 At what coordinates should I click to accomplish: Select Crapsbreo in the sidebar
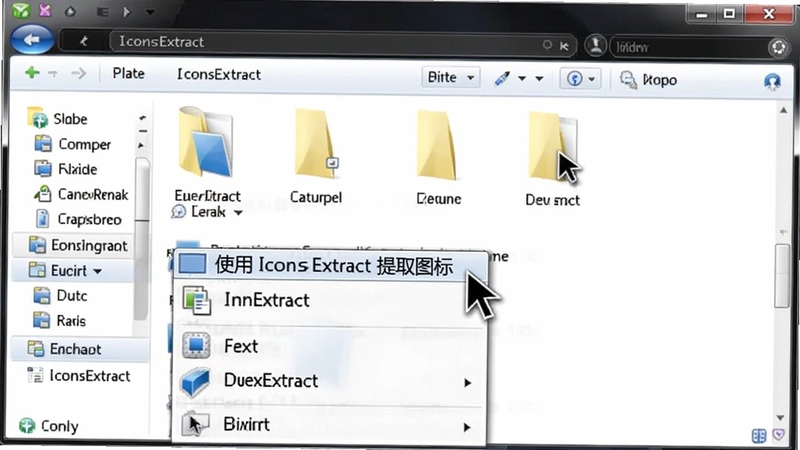[89, 219]
